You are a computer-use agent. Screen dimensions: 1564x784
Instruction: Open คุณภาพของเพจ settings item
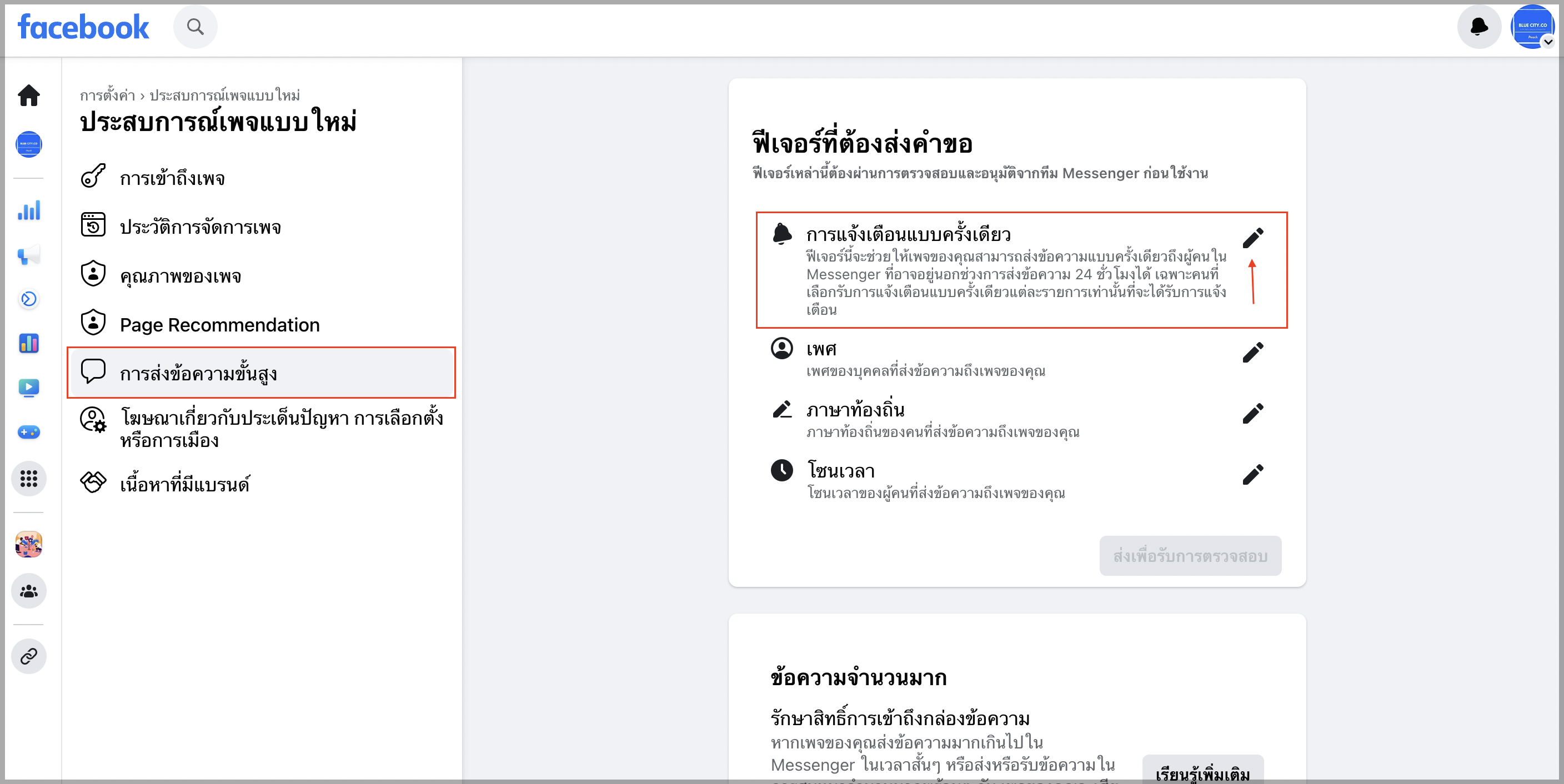click(261, 276)
